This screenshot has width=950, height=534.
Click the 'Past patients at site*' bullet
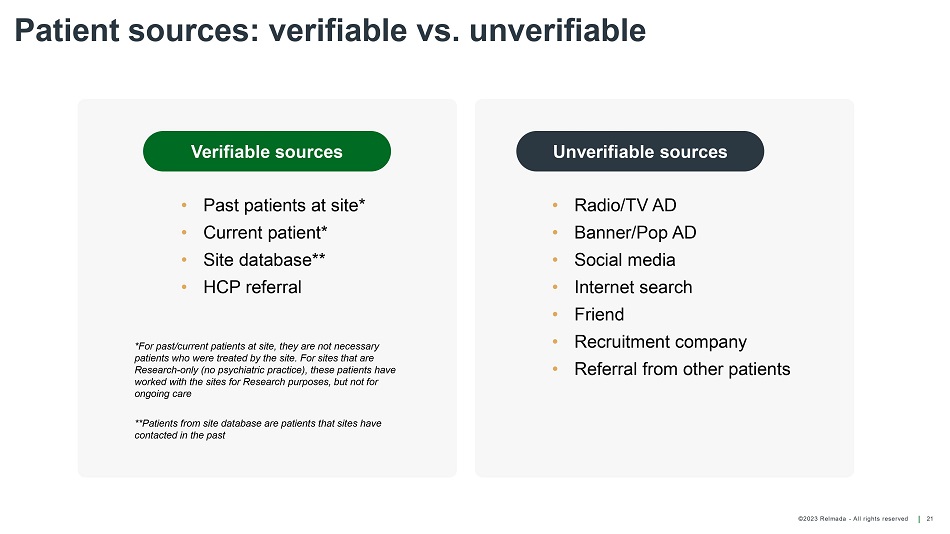point(284,205)
